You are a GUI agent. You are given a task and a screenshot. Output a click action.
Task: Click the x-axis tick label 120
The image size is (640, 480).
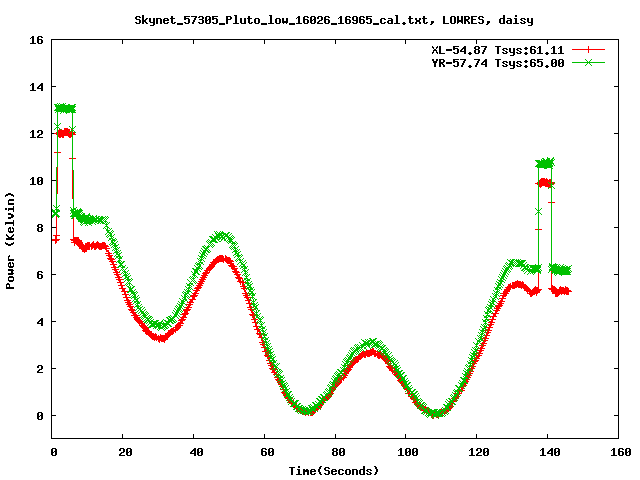click(479, 452)
